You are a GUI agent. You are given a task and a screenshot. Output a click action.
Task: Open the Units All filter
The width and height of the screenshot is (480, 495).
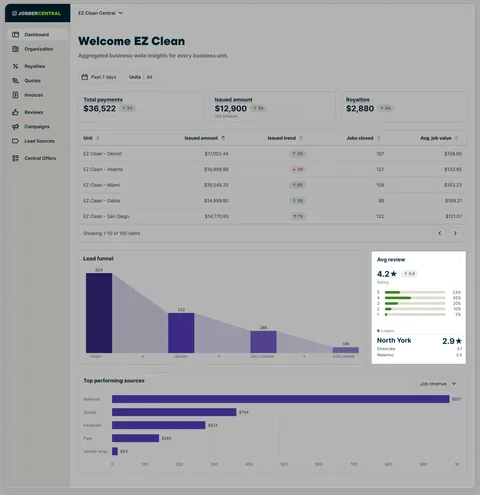(x=140, y=77)
